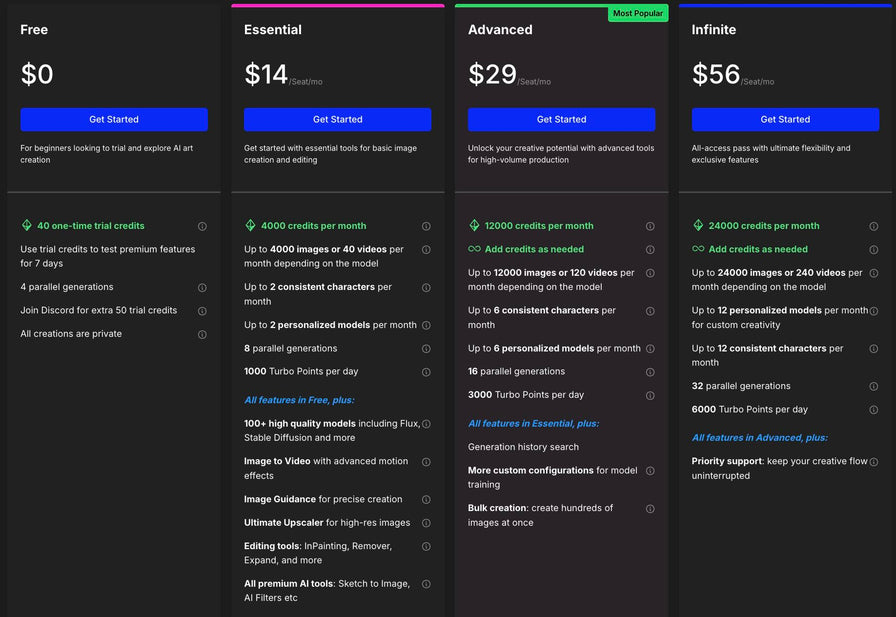Click info icon beside Join Discord trial credits
The width and height of the screenshot is (896, 617).
[x=202, y=311]
